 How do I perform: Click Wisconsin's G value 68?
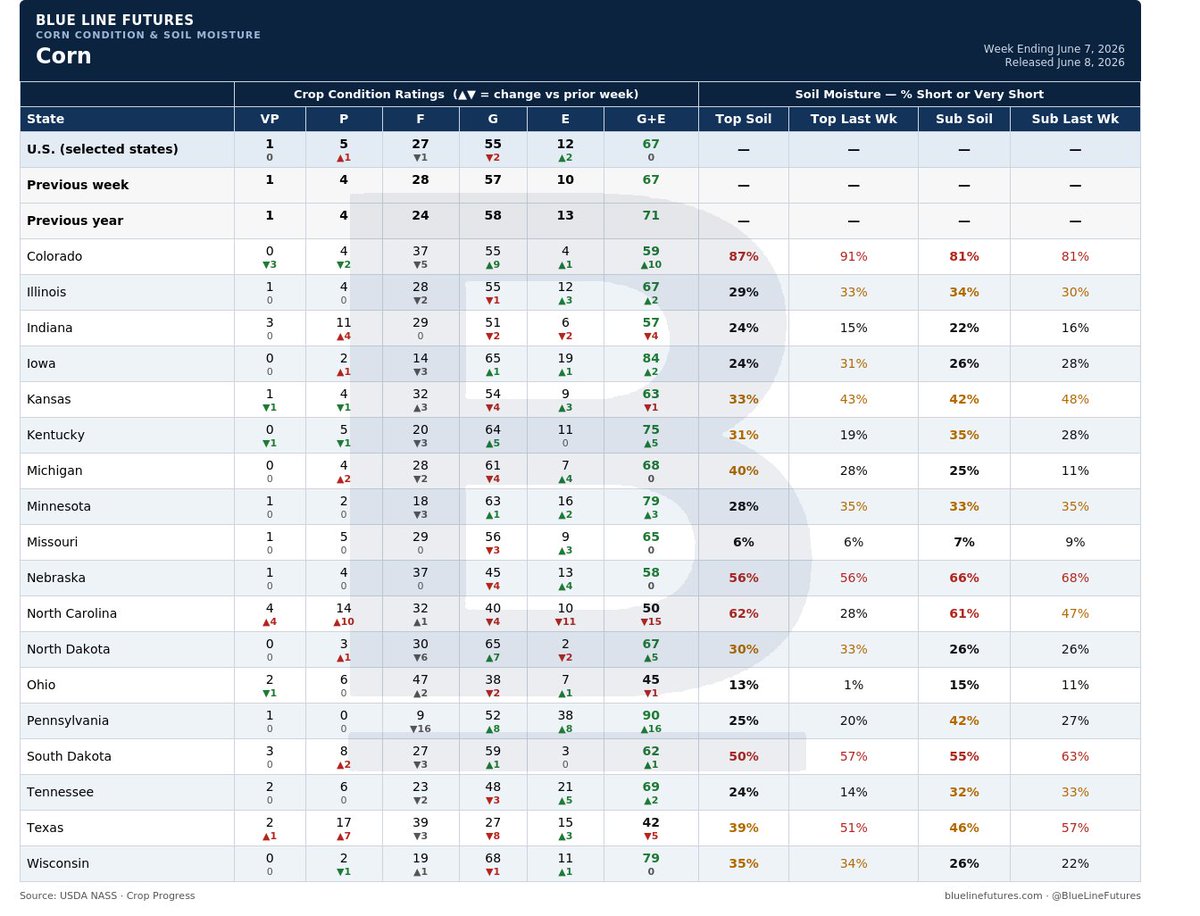[492, 858]
